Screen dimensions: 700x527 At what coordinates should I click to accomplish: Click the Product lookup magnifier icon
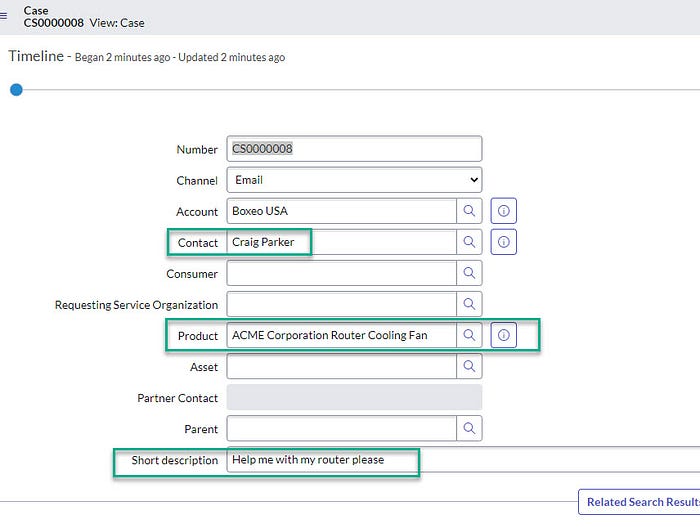pyautogui.click(x=469, y=335)
